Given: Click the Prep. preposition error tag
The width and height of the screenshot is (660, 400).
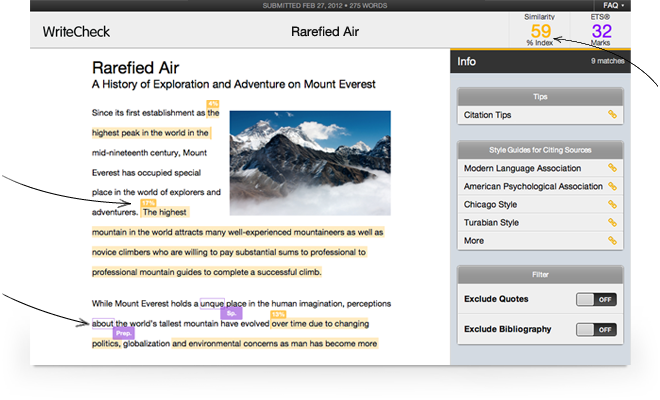Looking at the screenshot, I should click(123, 333).
